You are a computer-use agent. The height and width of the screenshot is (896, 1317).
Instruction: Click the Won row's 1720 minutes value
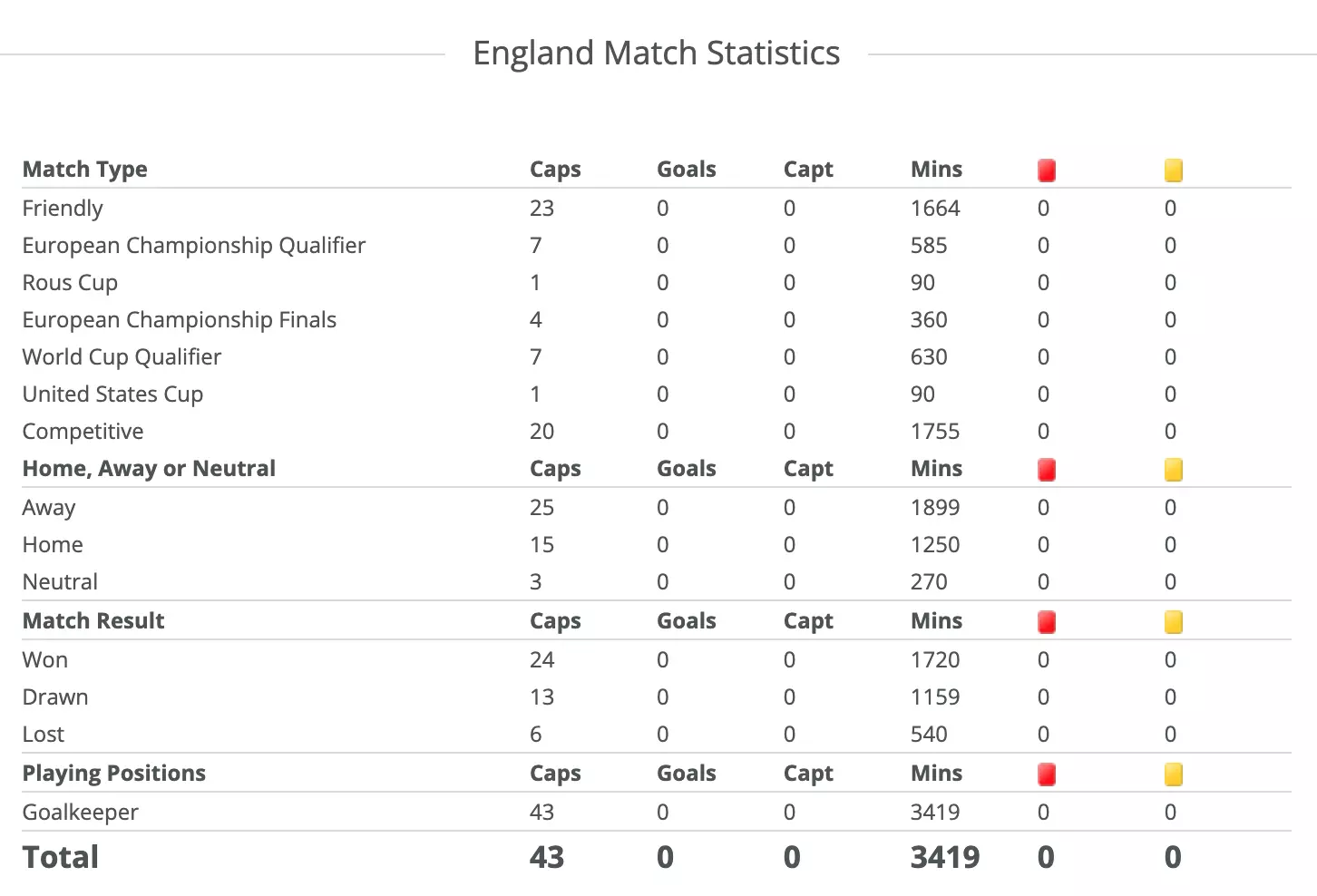[x=935, y=660]
